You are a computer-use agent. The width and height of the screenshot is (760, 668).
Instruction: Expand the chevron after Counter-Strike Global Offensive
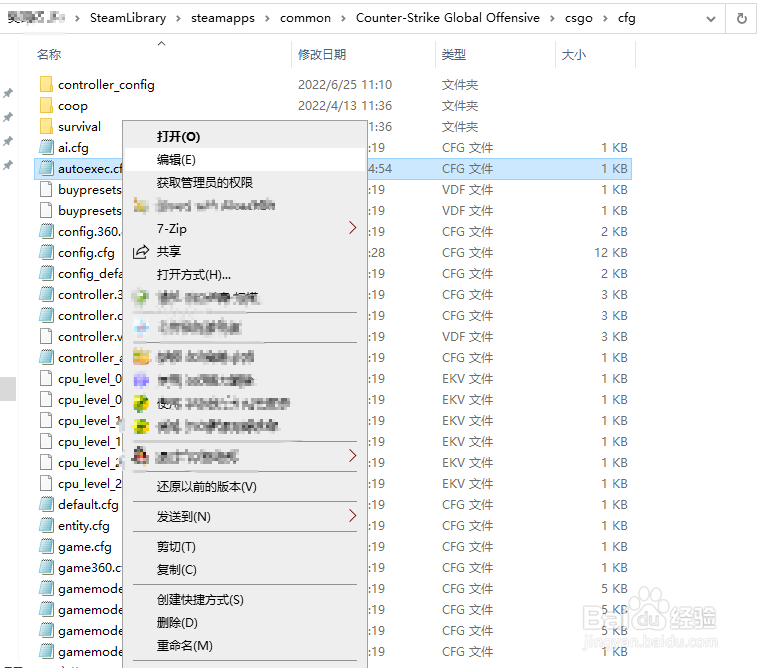click(552, 19)
